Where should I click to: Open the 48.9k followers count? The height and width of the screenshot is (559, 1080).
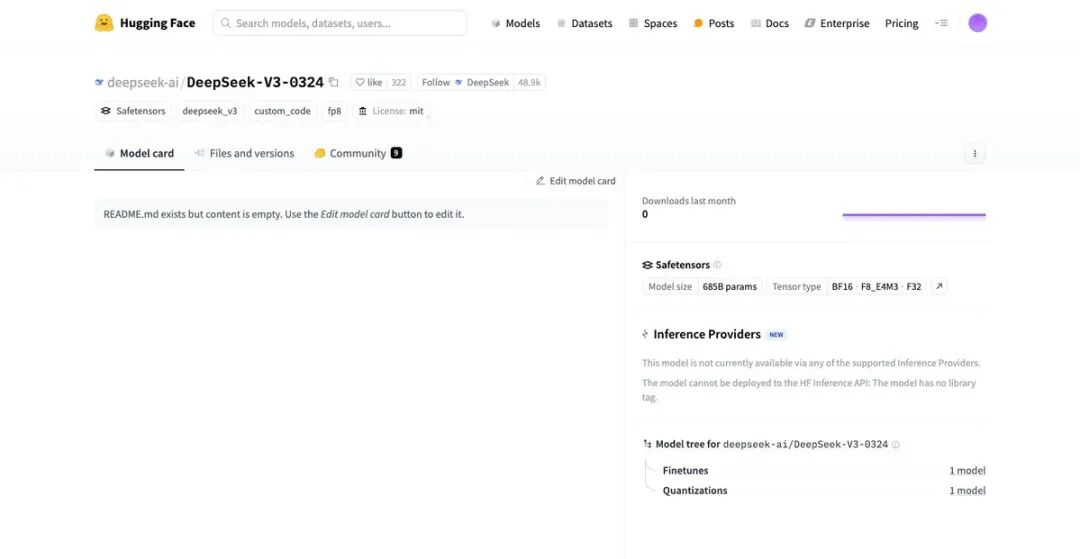pos(530,83)
